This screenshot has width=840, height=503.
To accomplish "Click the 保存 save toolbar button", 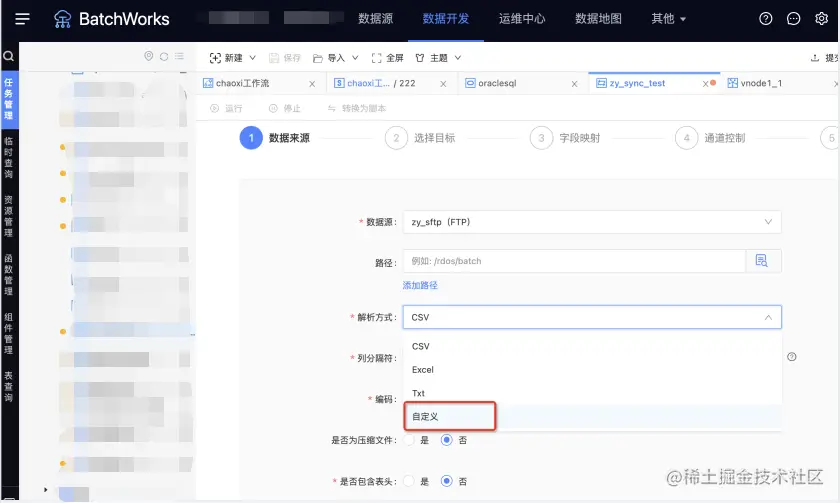I will (285, 58).
